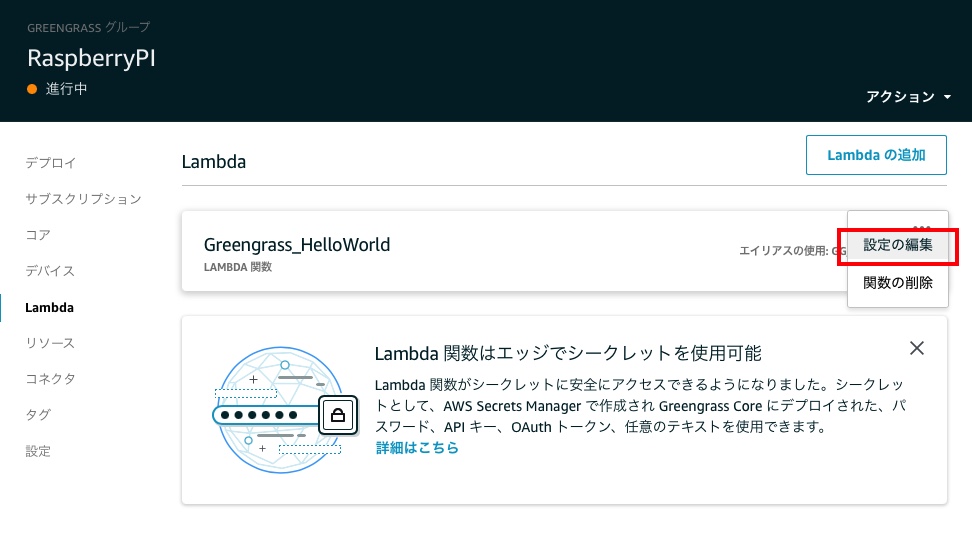Select the Lambda sidebar item

49,307
